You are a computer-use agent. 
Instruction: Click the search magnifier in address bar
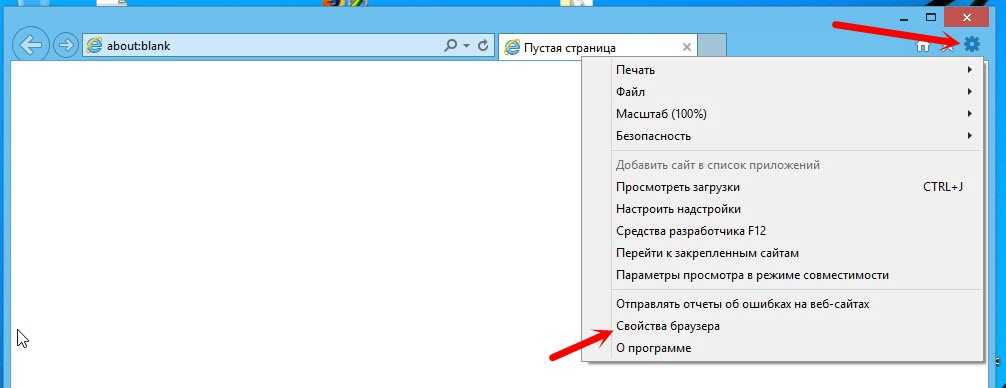click(x=451, y=46)
